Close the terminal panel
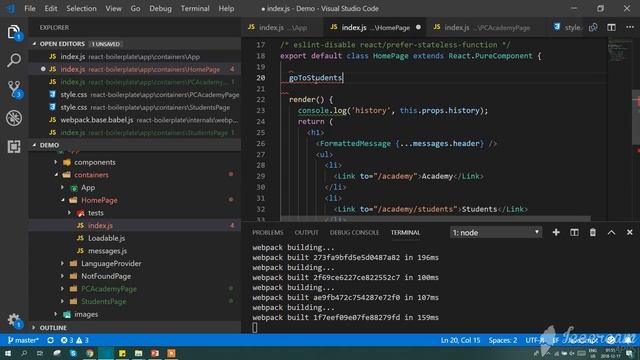The image size is (640, 360). point(629,232)
